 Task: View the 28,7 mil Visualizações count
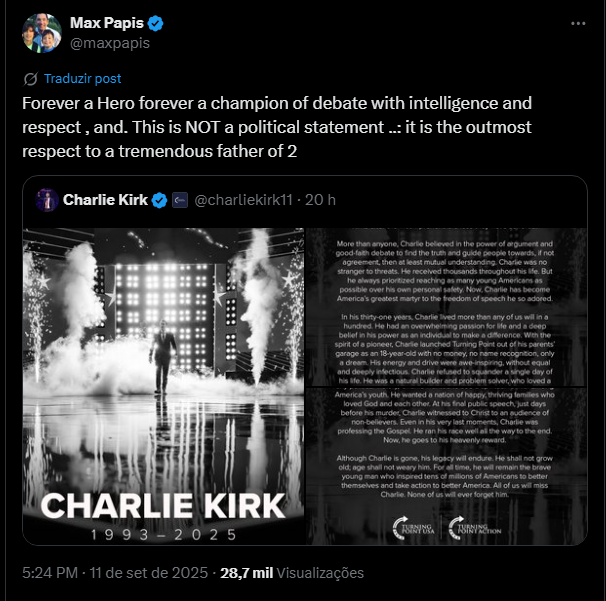coord(295,574)
